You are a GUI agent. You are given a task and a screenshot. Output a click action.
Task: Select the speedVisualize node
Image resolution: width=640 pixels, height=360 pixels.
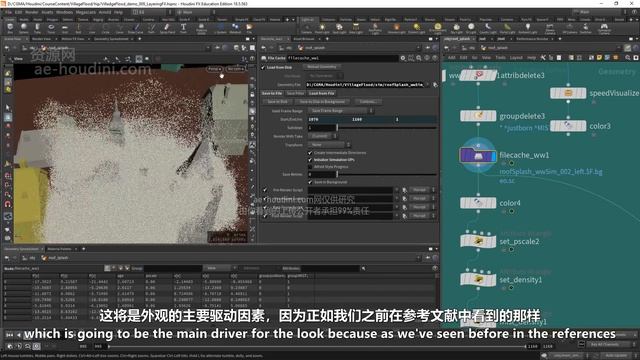point(568,93)
